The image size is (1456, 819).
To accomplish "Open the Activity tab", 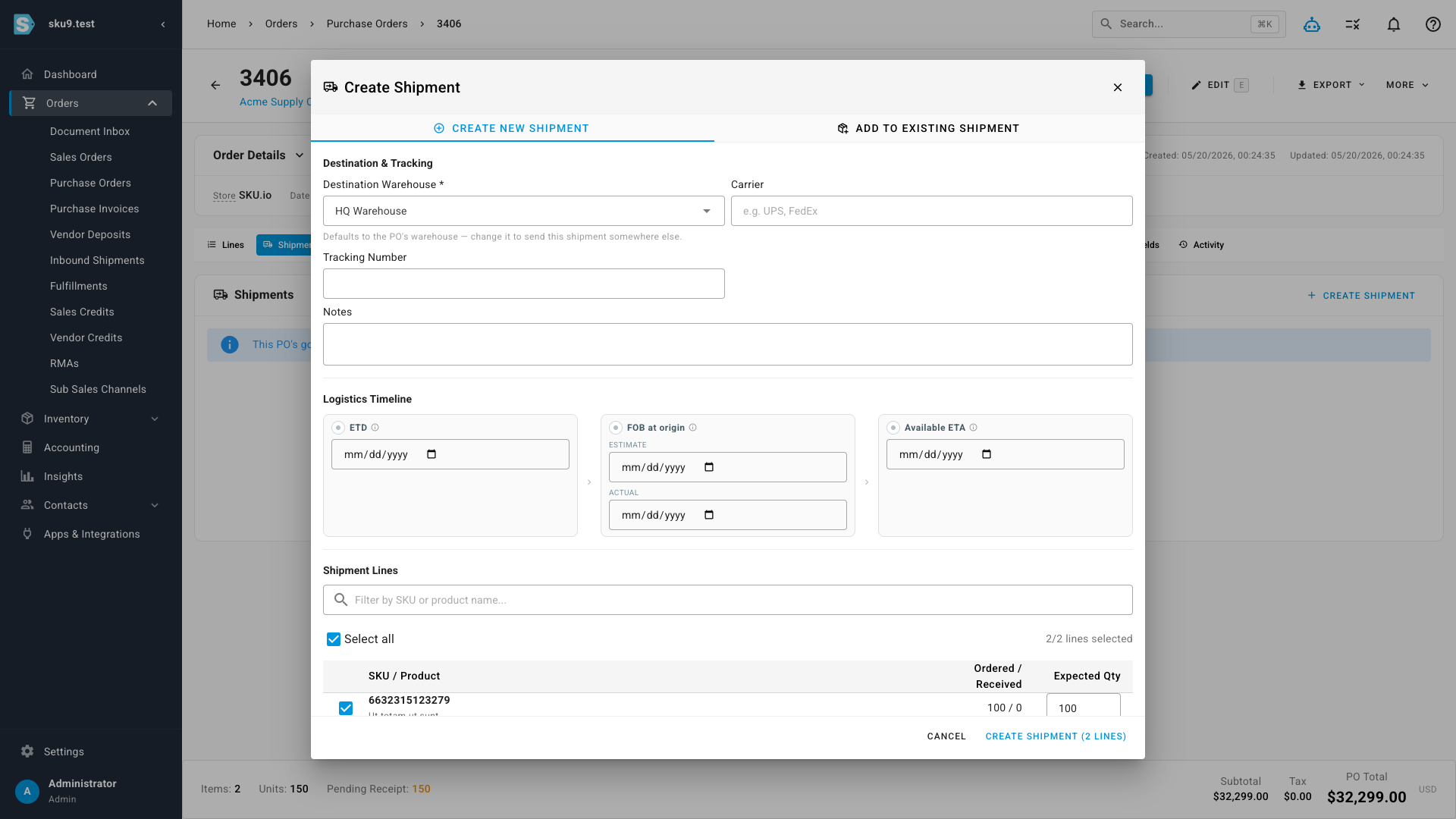I will (x=1201, y=245).
